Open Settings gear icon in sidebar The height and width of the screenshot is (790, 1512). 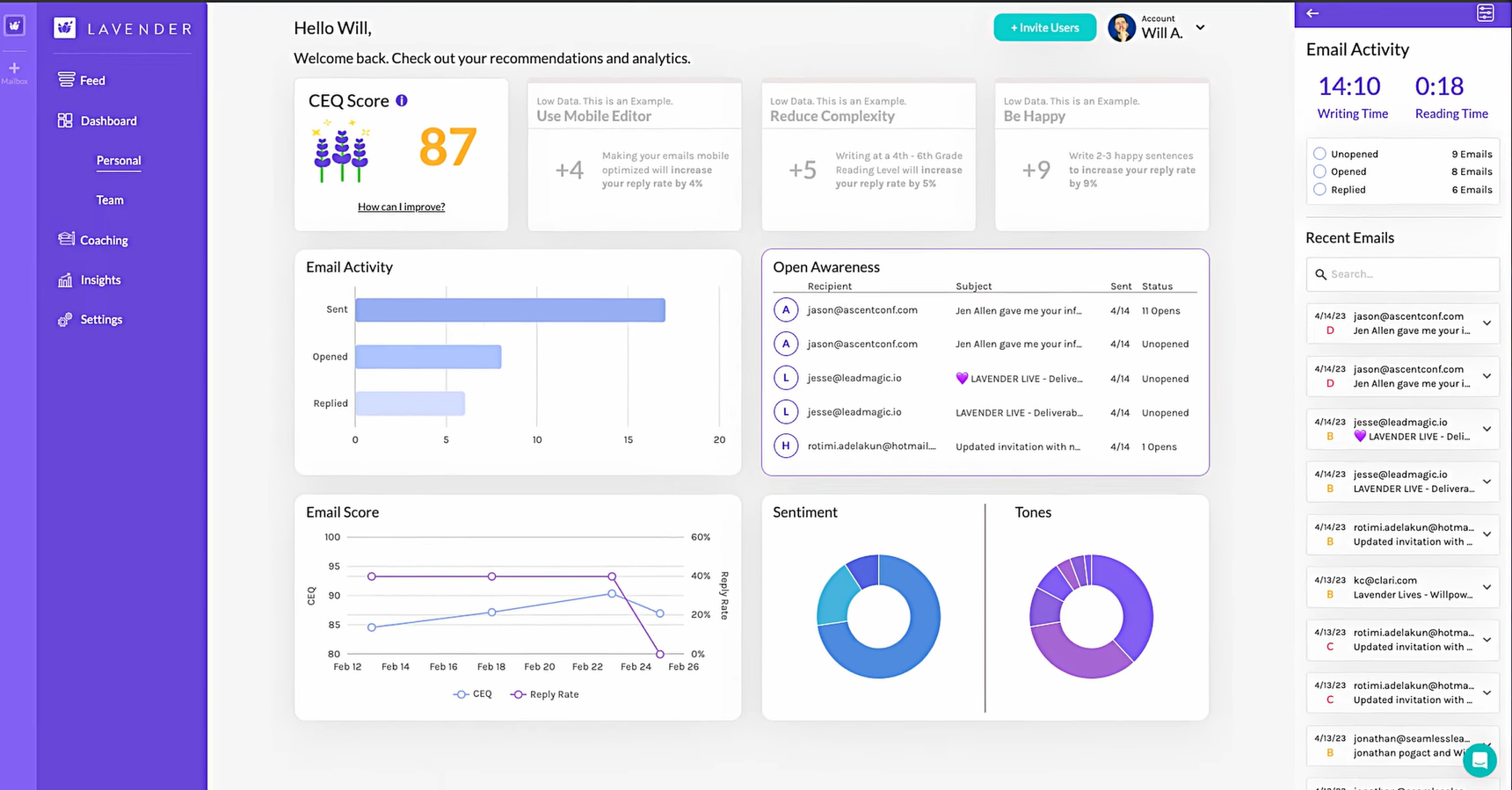(x=65, y=320)
